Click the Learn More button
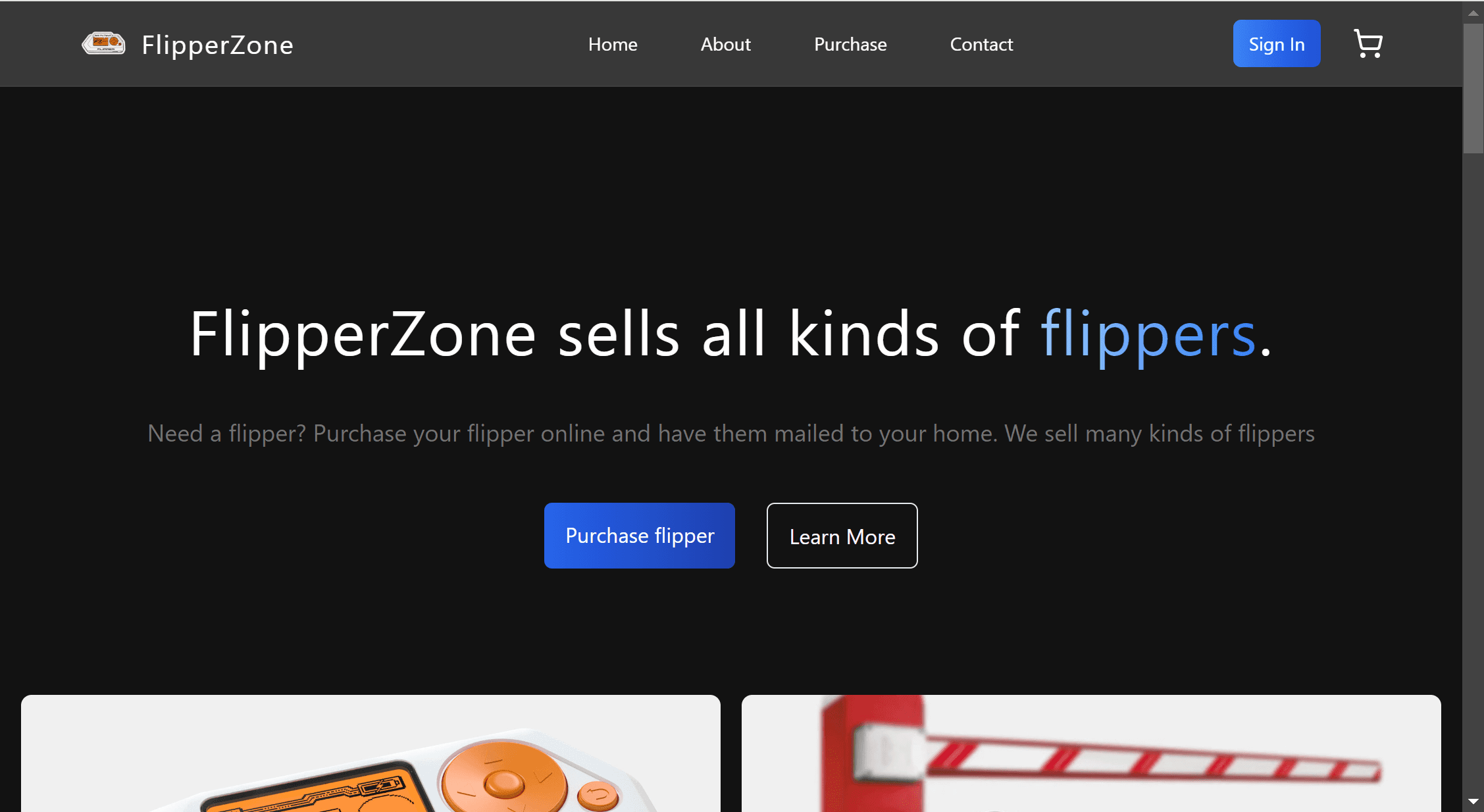This screenshot has width=1484, height=812. click(x=842, y=535)
